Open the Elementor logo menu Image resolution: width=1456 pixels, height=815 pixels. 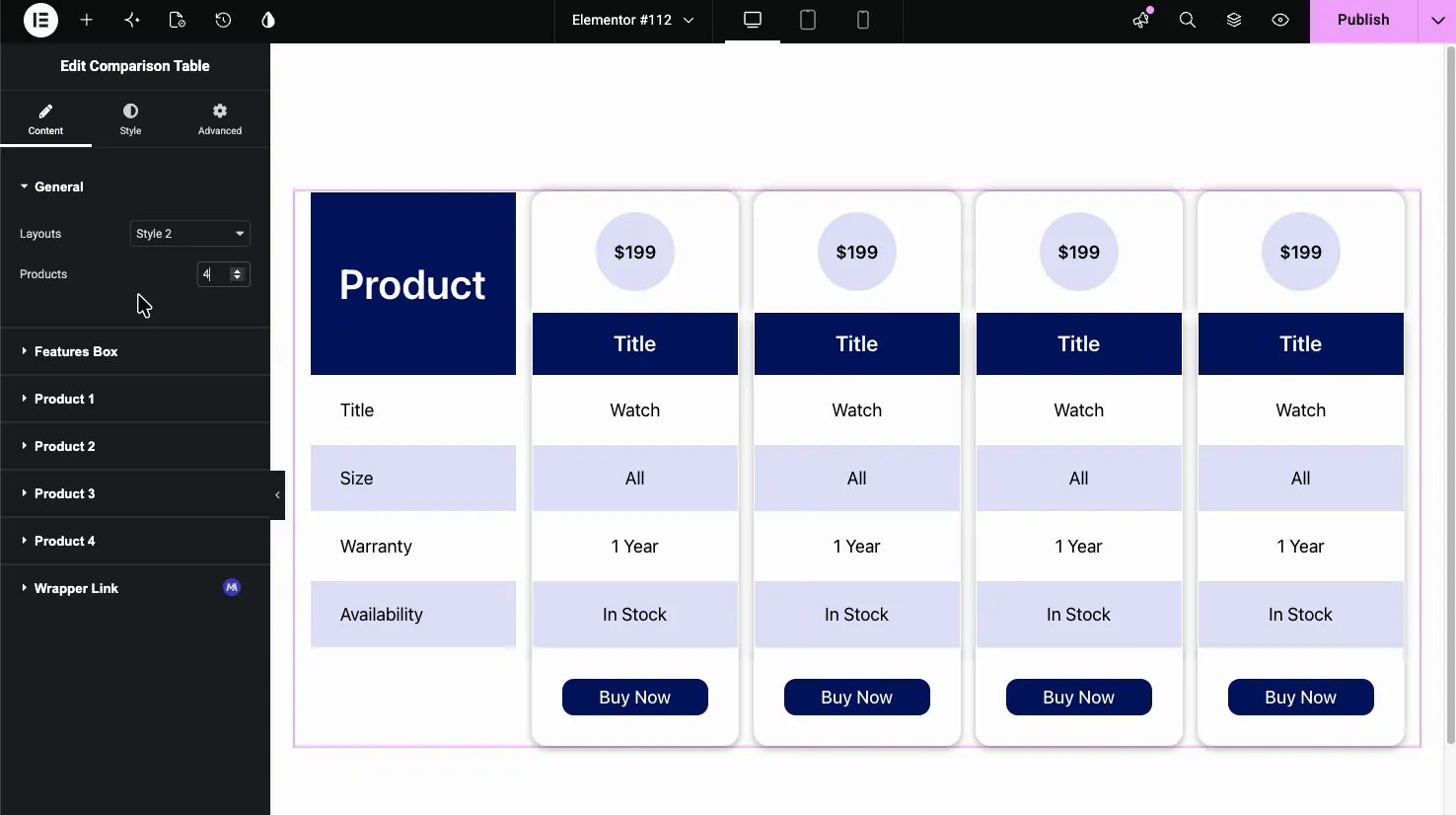coord(40,20)
